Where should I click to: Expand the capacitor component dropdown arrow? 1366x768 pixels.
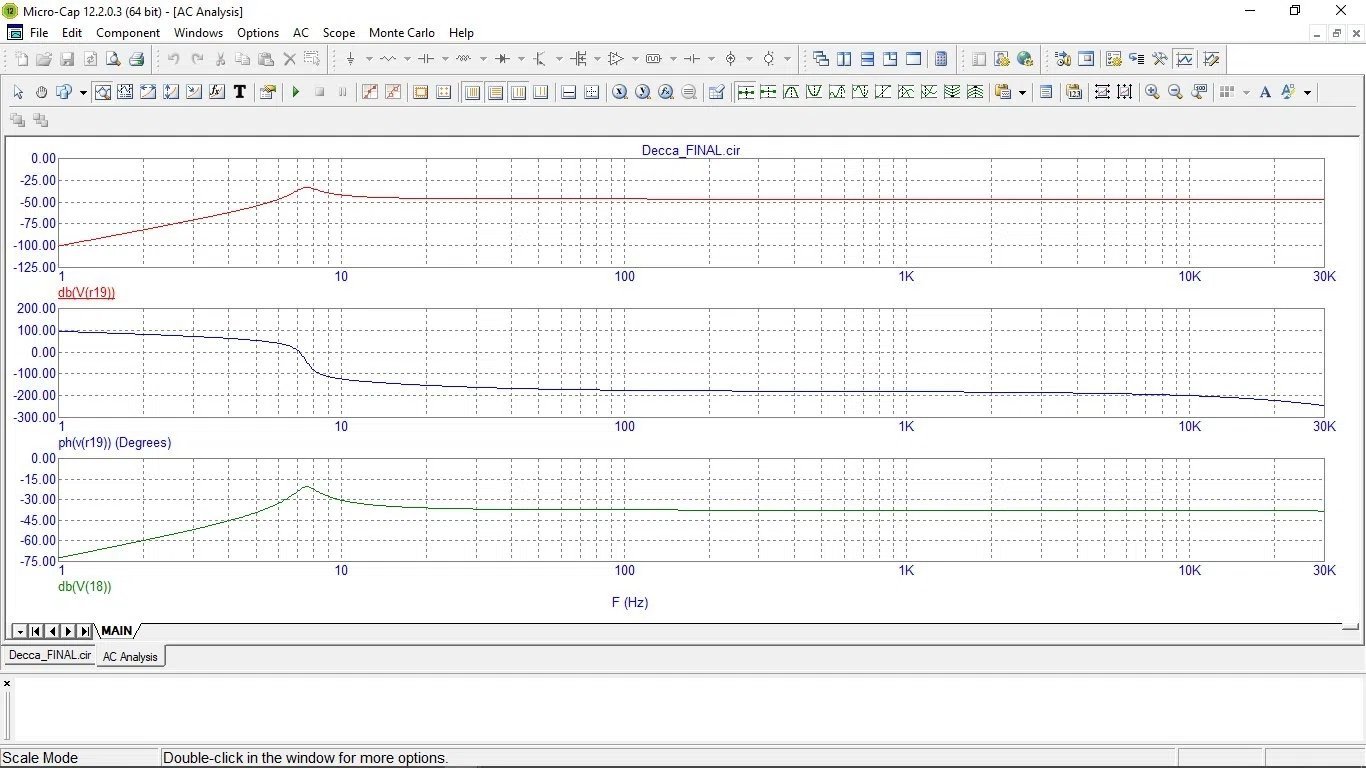[445, 59]
